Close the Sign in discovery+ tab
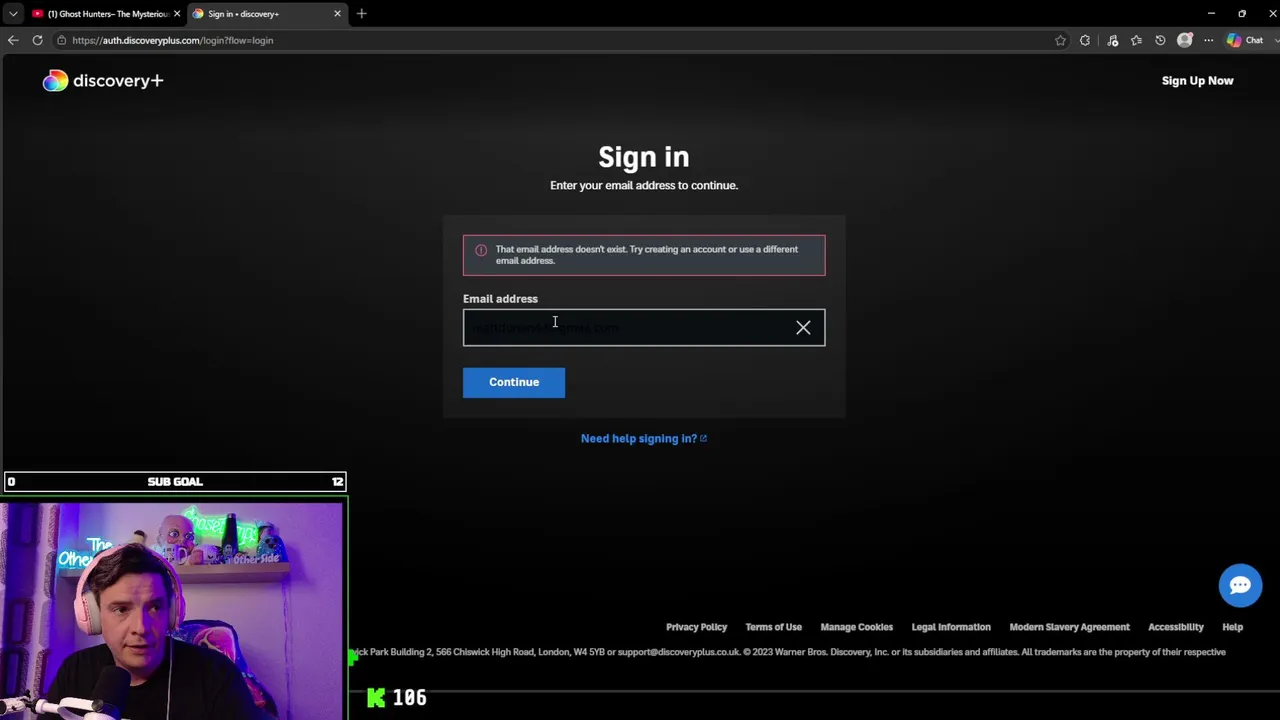The width and height of the screenshot is (1280, 720). (337, 14)
